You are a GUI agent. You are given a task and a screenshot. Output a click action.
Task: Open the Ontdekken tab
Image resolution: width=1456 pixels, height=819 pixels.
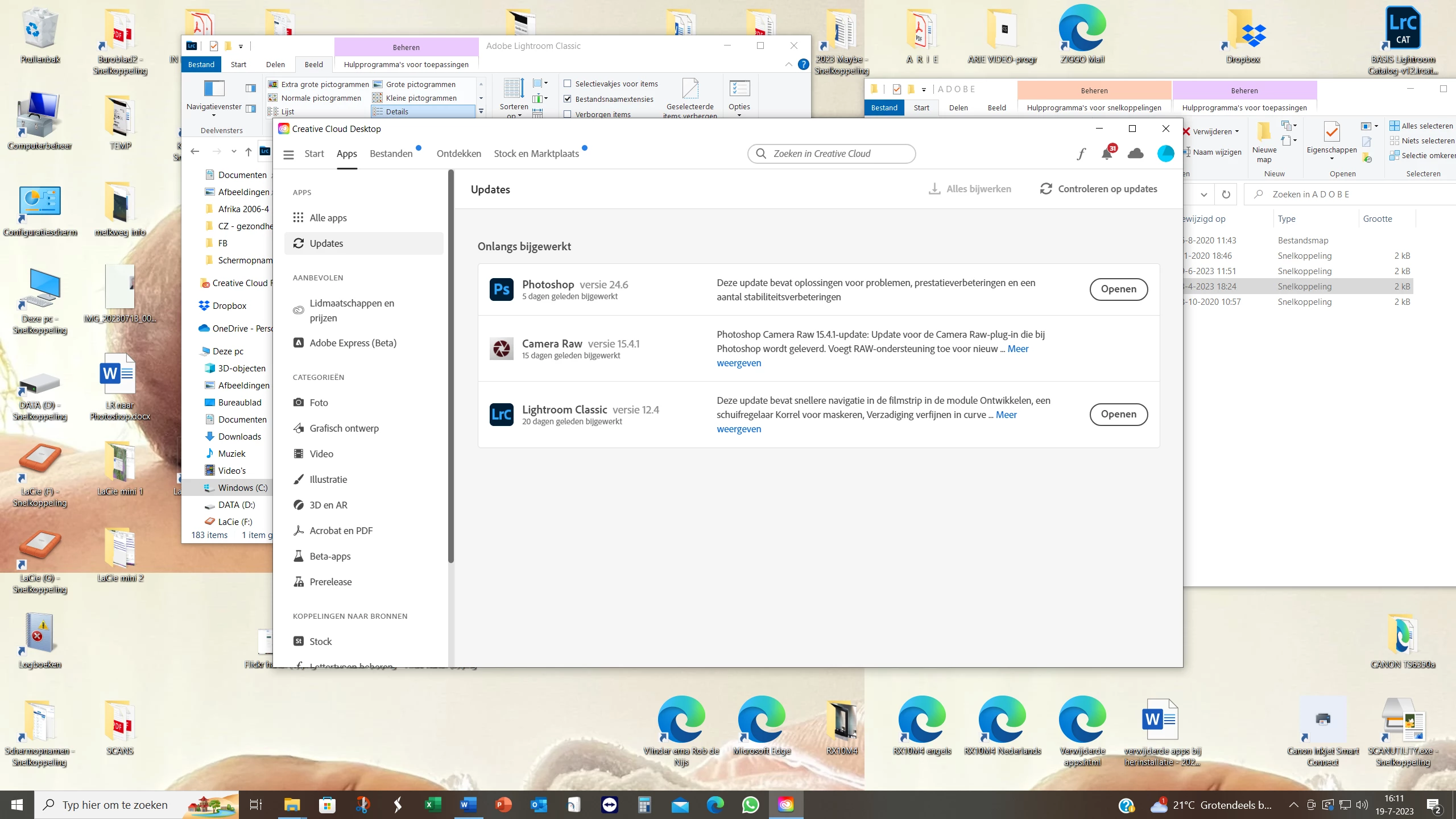(x=458, y=154)
